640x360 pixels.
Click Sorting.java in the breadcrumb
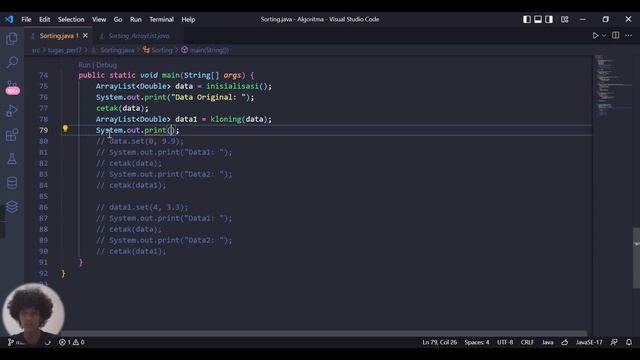(x=117, y=50)
